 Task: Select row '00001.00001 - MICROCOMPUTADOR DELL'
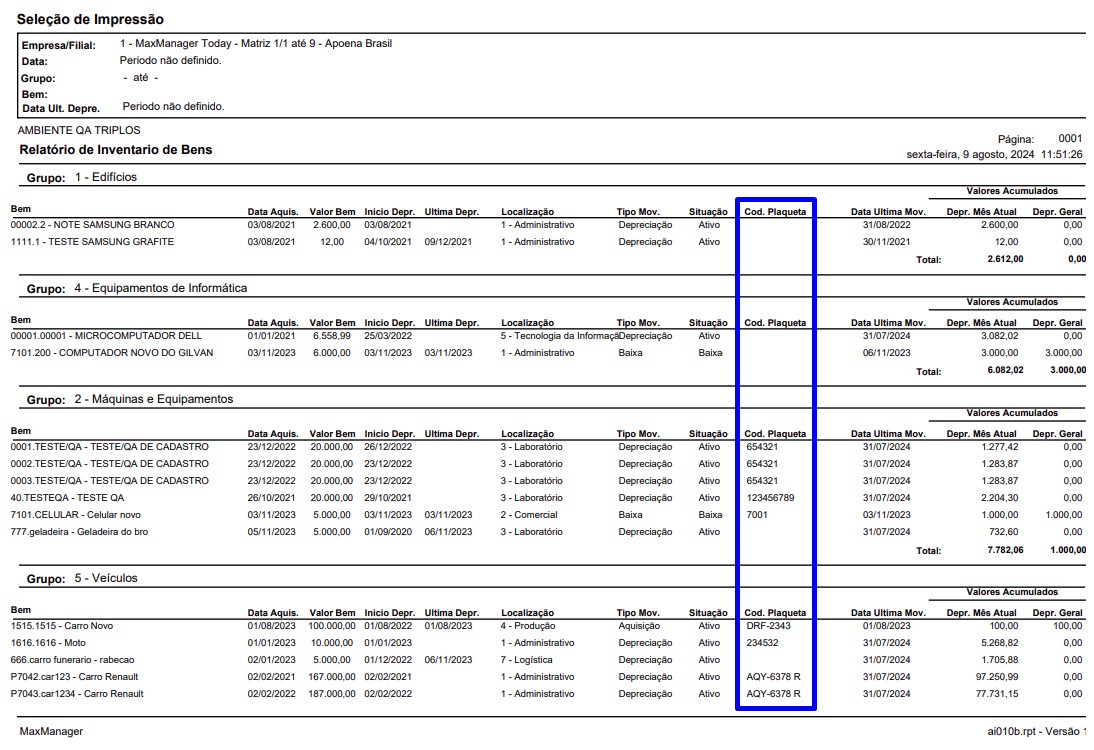coord(546,336)
